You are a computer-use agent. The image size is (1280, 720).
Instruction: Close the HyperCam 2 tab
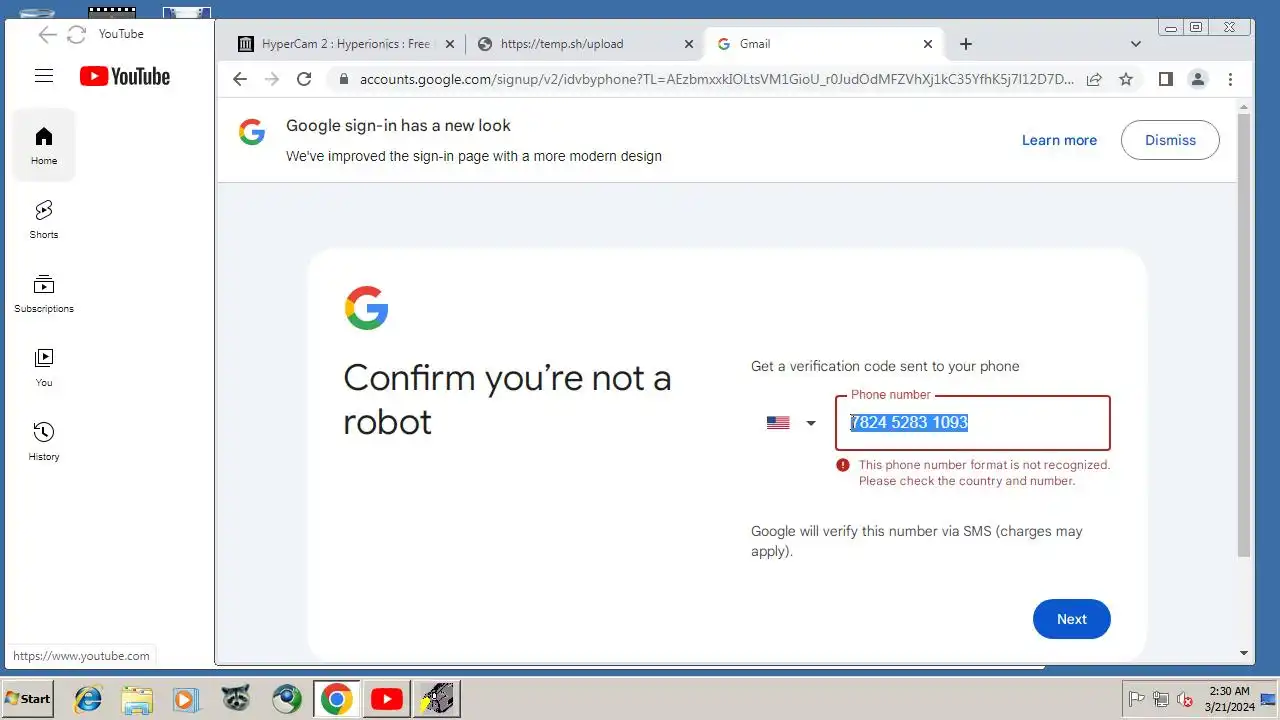tap(449, 44)
